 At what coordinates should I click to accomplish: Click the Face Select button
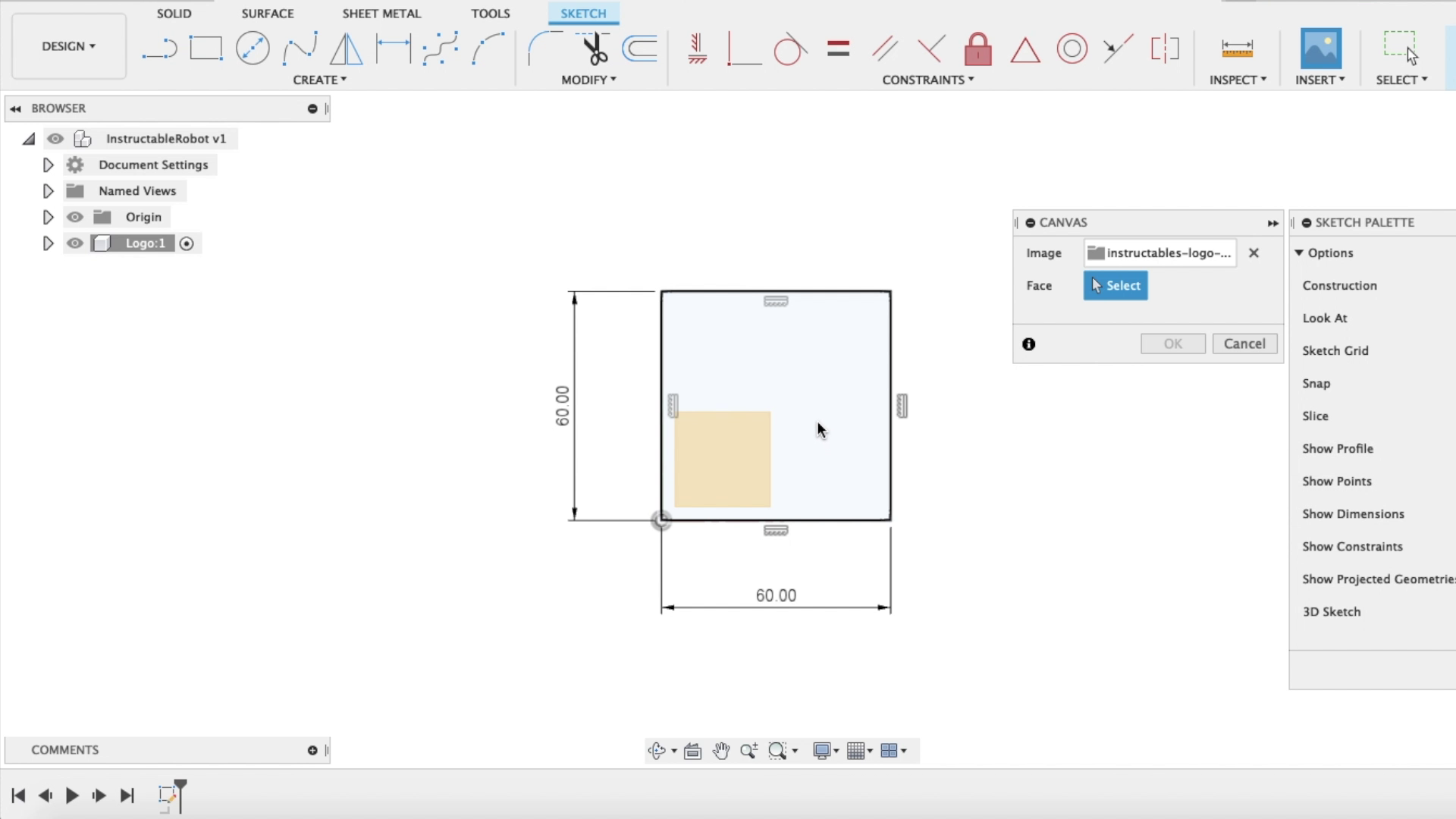[x=1115, y=286]
